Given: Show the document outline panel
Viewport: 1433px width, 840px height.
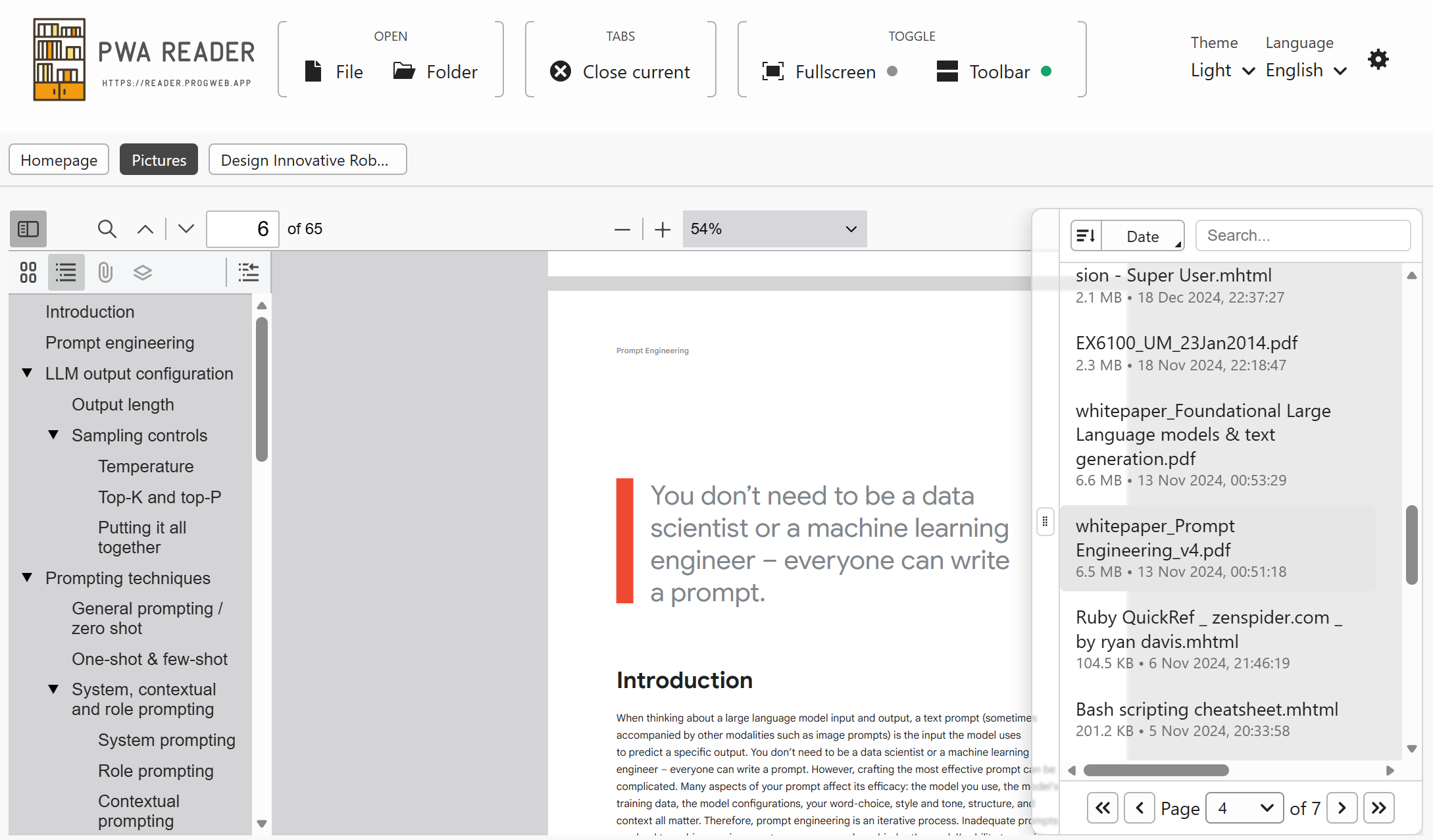Looking at the screenshot, I should click(x=66, y=272).
